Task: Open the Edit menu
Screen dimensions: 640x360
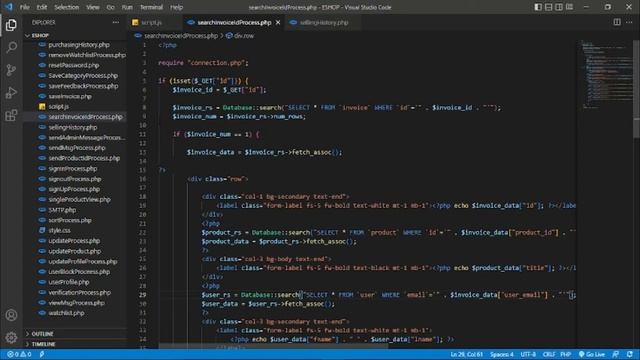Action: click(x=42, y=7)
